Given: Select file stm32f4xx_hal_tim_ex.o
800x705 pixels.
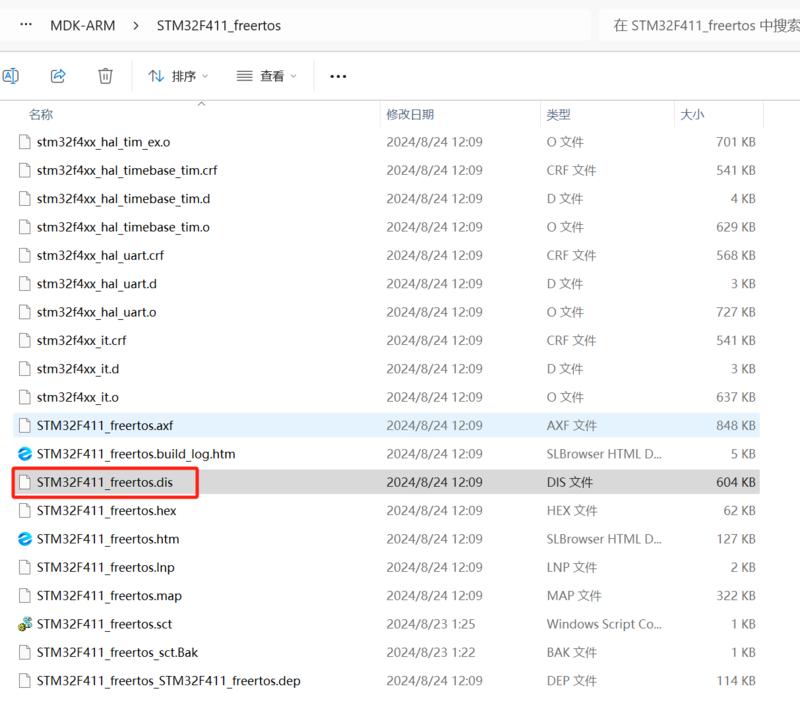Looking at the screenshot, I should coord(386,142).
